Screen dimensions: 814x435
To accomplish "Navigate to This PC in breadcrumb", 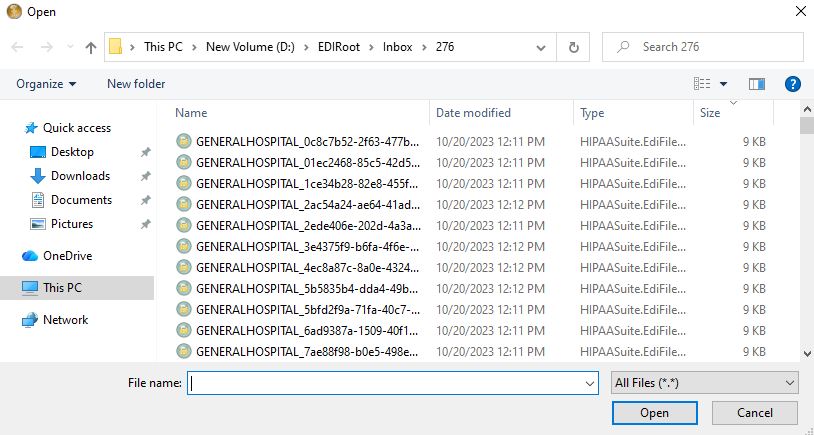I will (x=164, y=47).
